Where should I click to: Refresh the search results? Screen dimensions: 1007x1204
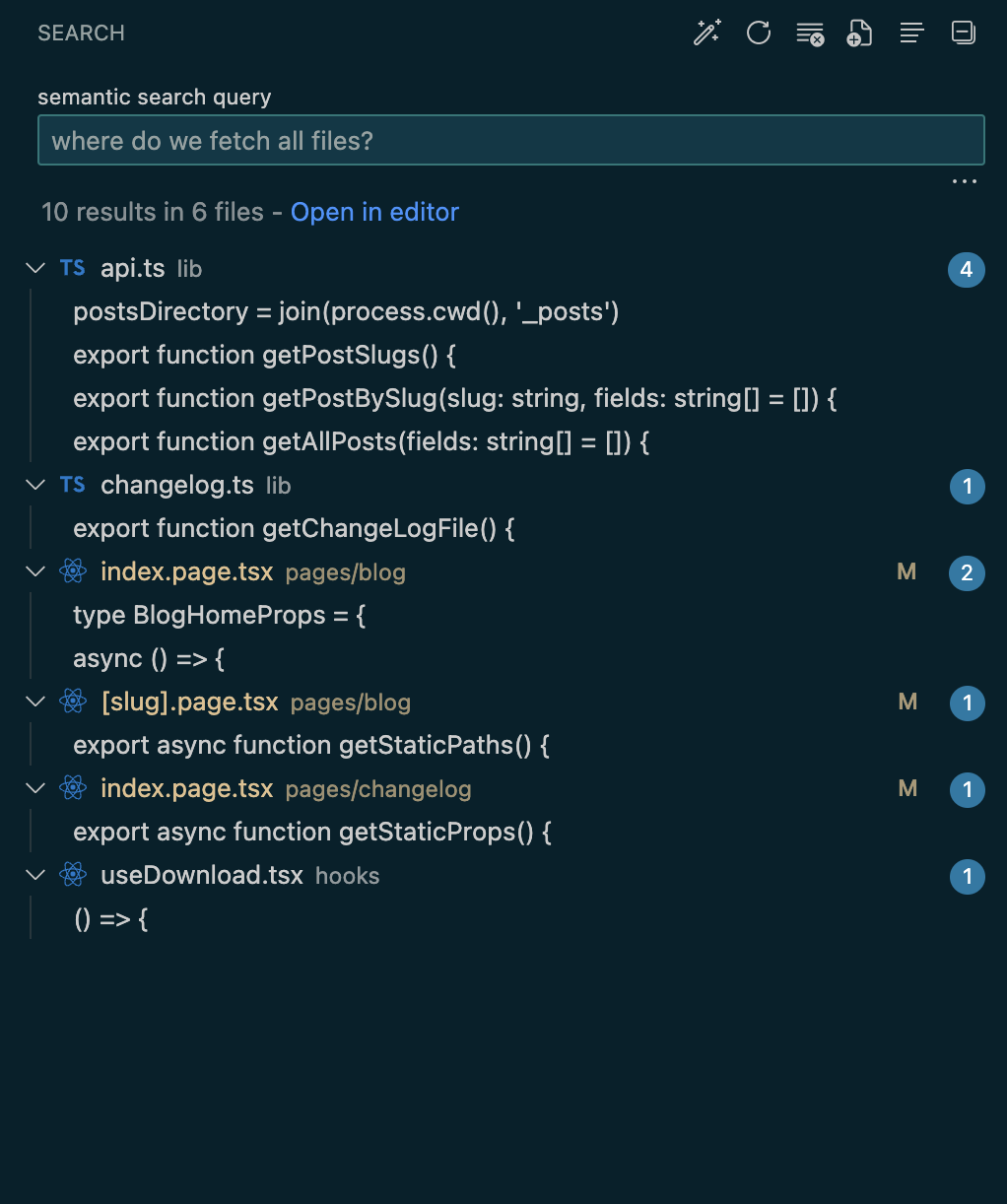pyautogui.click(x=758, y=33)
